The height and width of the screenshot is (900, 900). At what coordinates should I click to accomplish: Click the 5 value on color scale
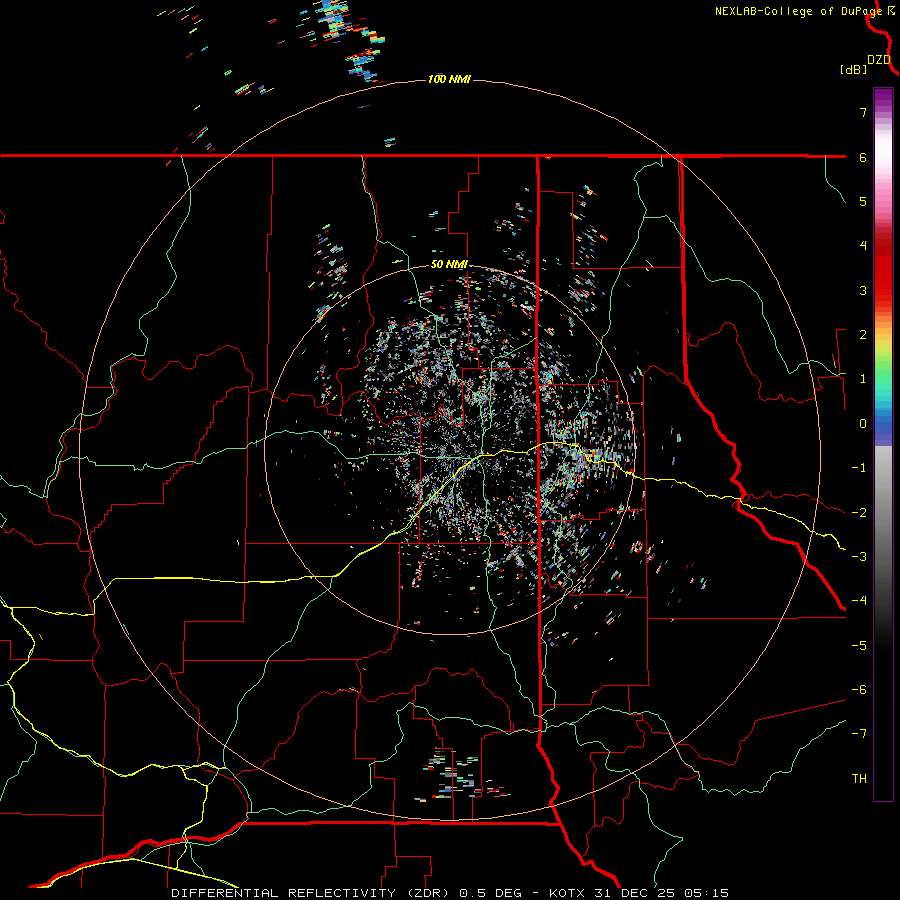[863, 201]
